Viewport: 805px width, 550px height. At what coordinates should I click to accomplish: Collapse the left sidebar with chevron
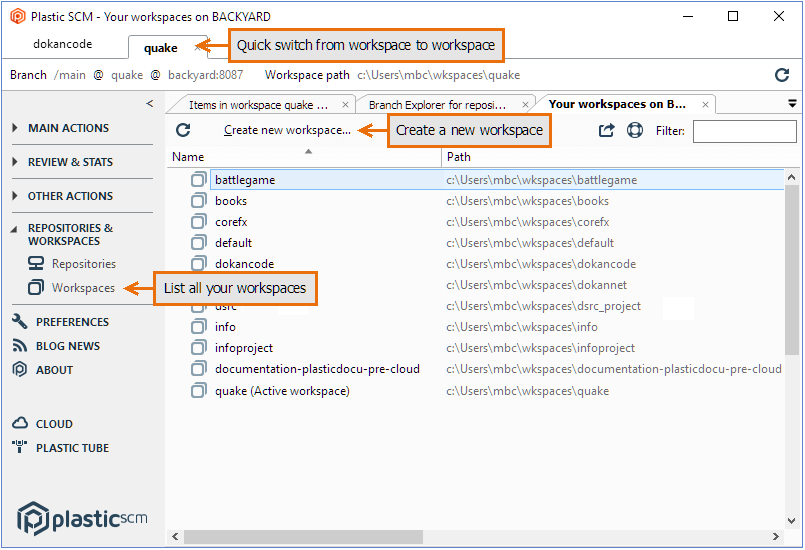point(149,103)
